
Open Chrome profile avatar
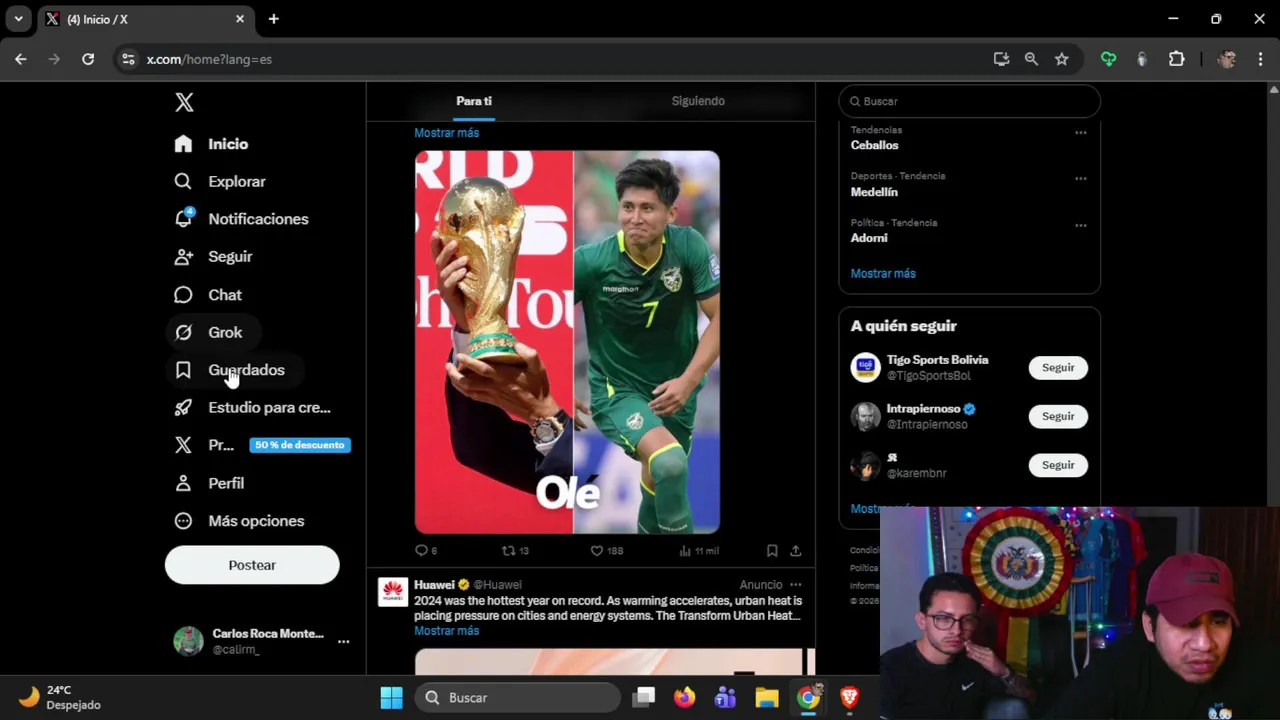point(1226,59)
